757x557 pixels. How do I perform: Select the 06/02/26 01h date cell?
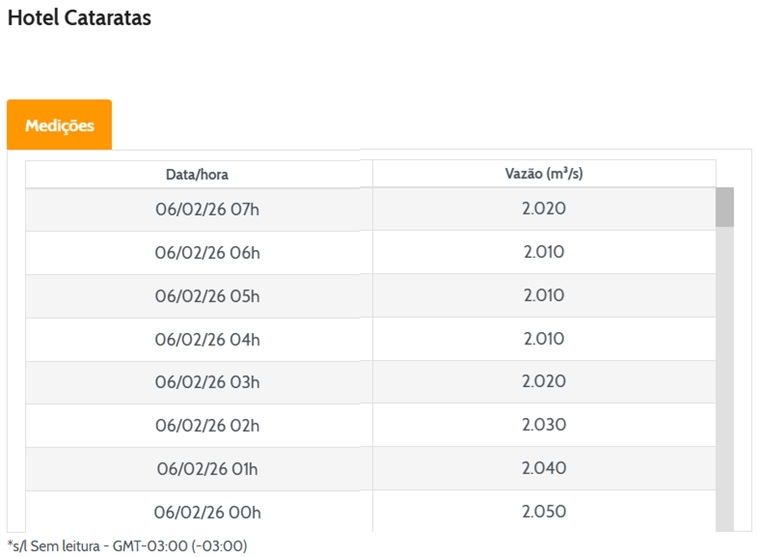pos(207,469)
